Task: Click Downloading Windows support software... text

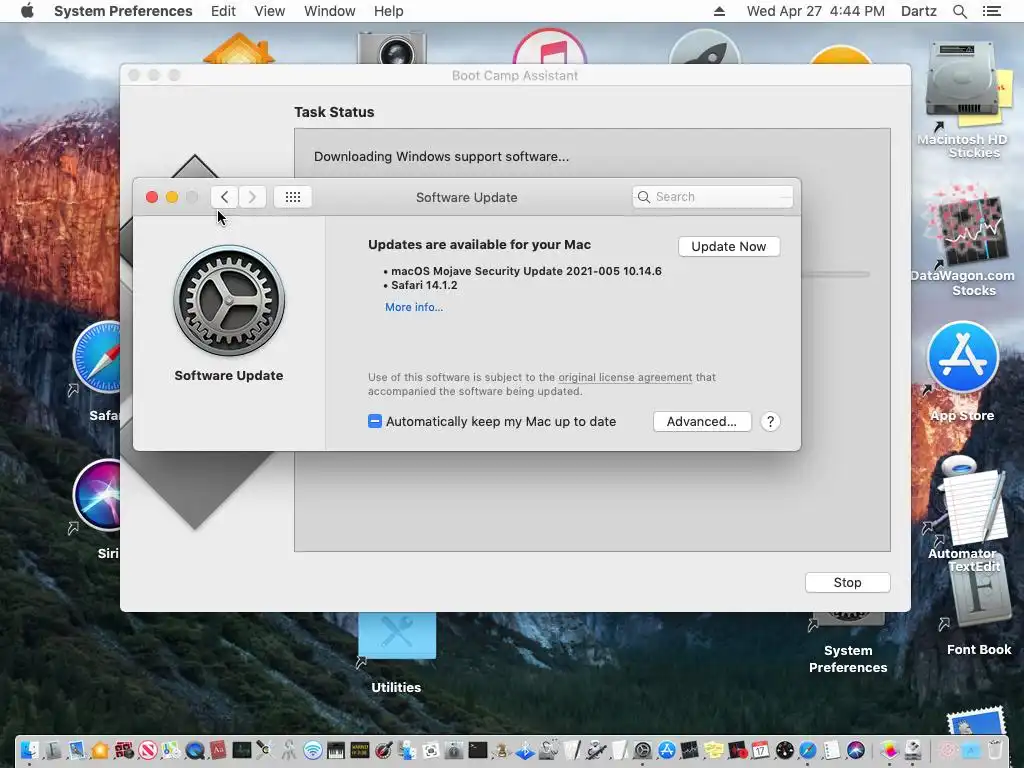Action: point(441,157)
